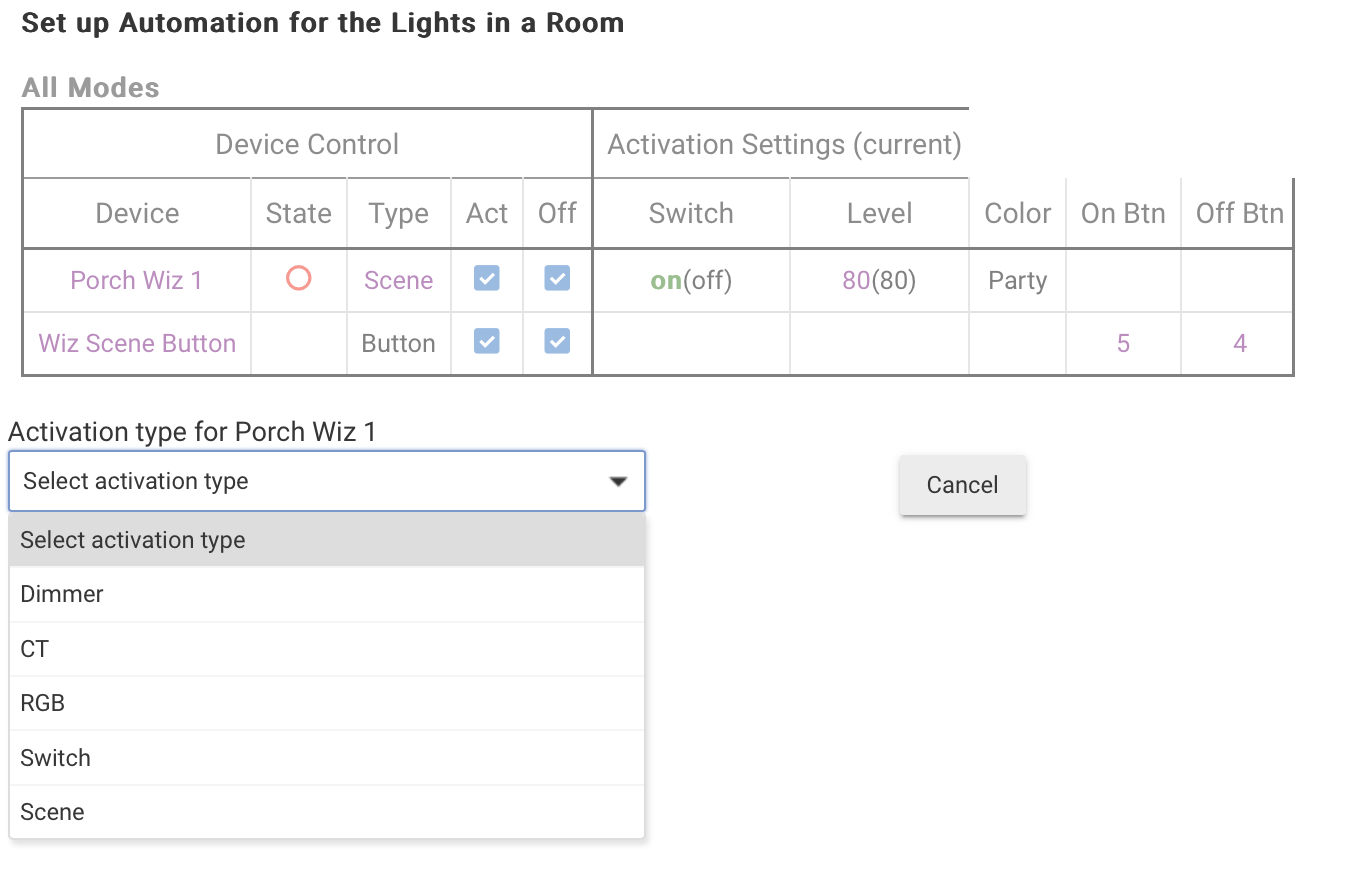
Task: Click the green 'on' switch value
Action: coord(666,281)
